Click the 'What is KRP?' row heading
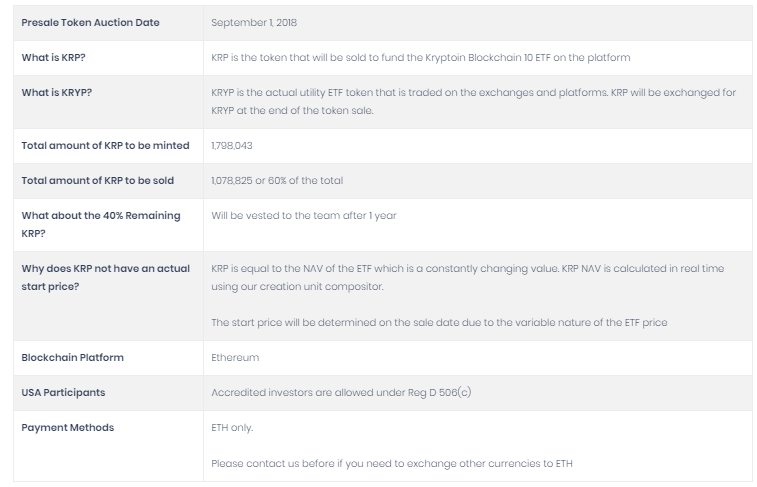The height and width of the screenshot is (487, 757). [x=53, y=57]
